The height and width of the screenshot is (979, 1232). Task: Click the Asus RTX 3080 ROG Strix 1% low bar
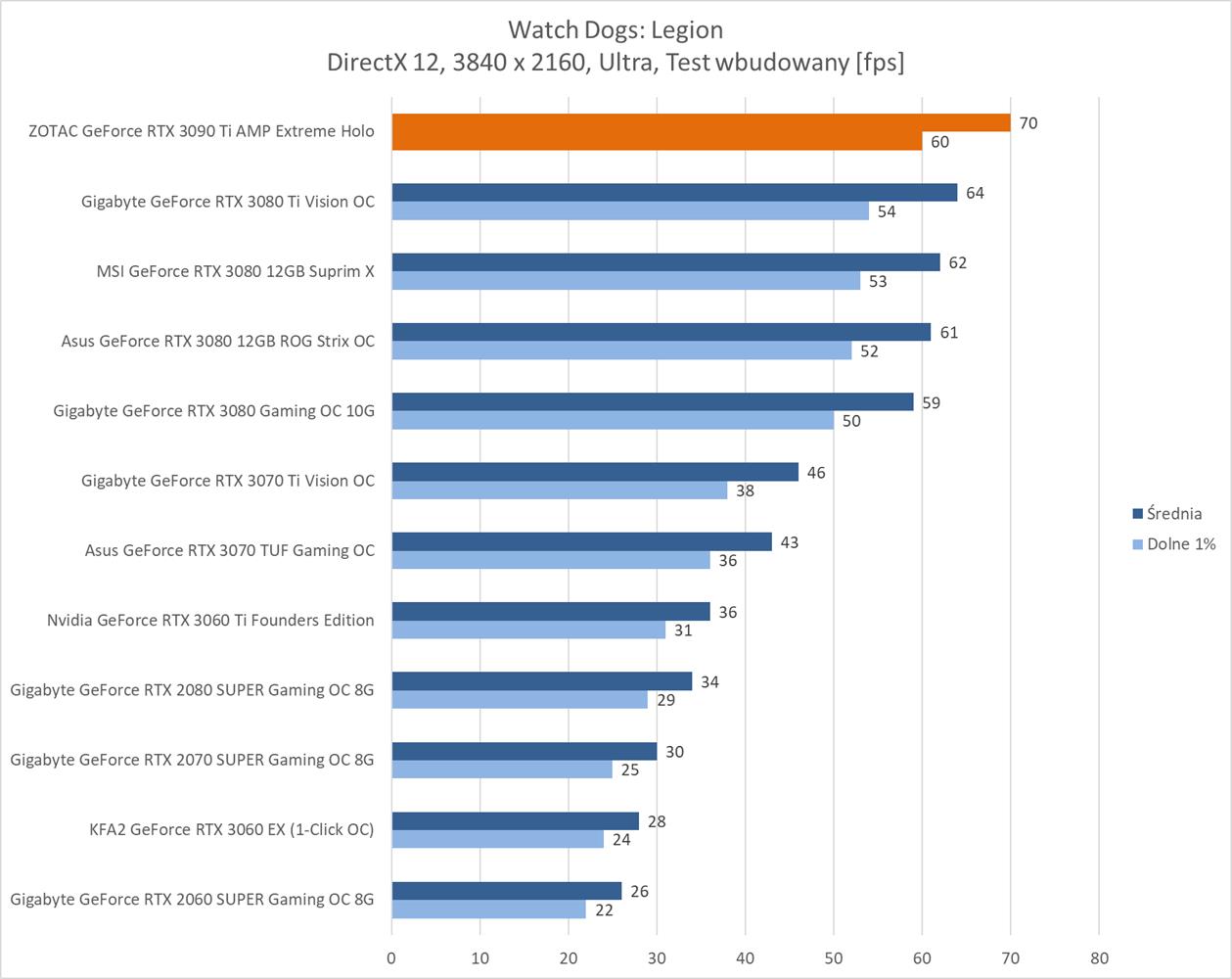pyautogui.click(x=621, y=351)
